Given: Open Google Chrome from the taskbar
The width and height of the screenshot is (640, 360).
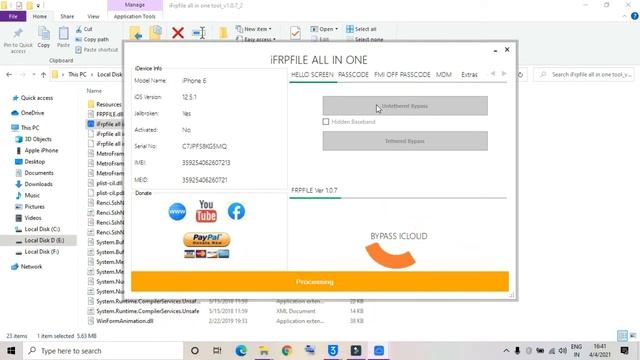Looking at the screenshot, I should coord(287,351).
